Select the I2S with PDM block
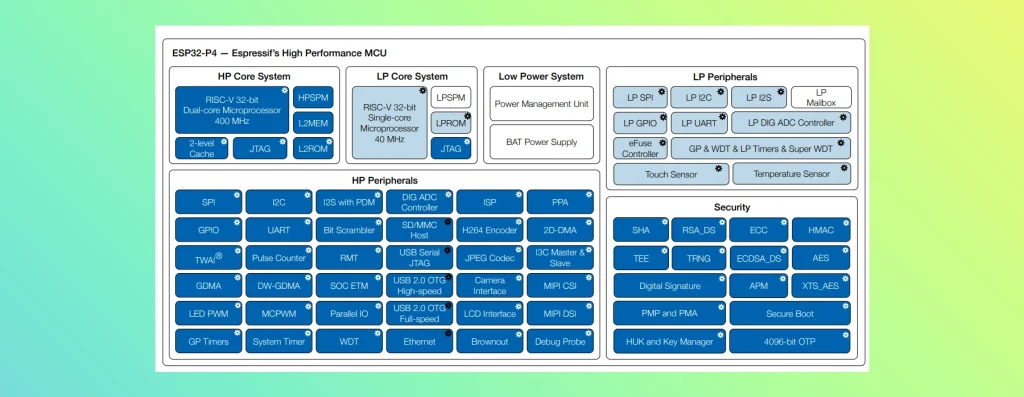1024x397 pixels. (x=349, y=202)
